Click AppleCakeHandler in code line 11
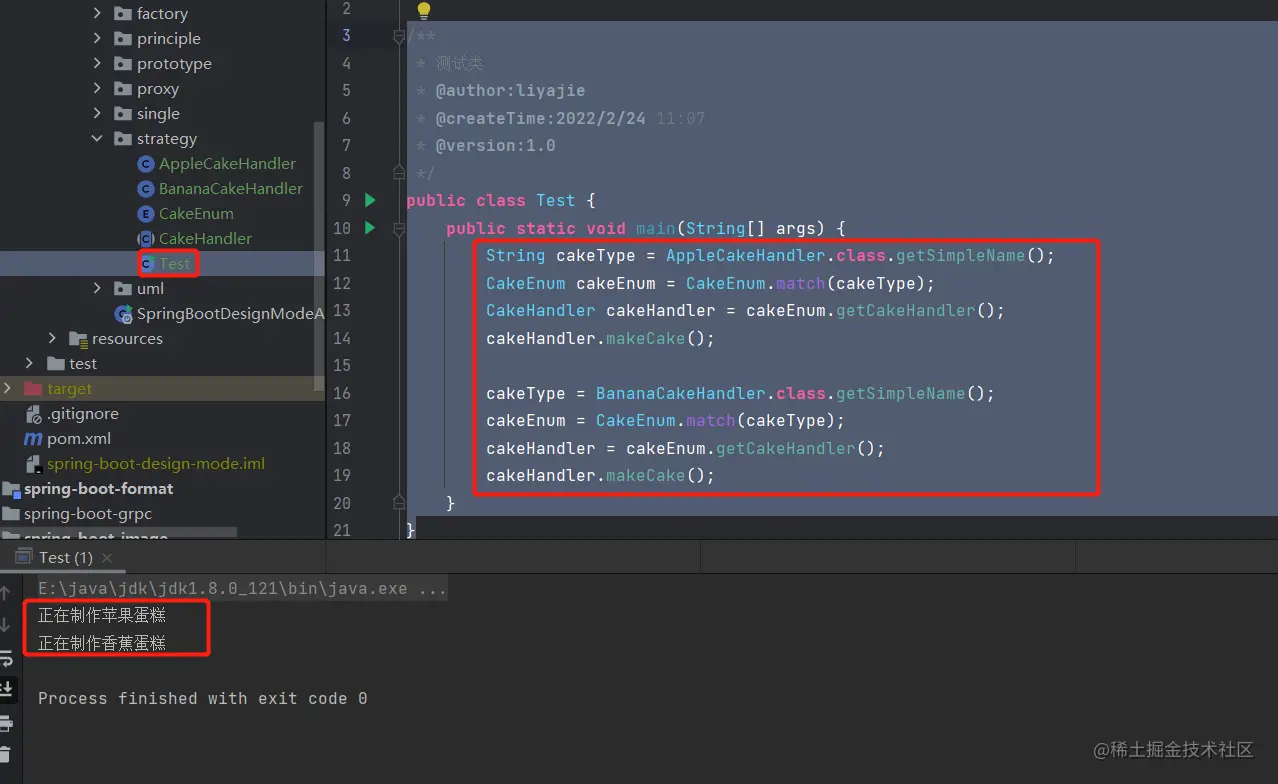This screenshot has width=1278, height=784. 746,256
